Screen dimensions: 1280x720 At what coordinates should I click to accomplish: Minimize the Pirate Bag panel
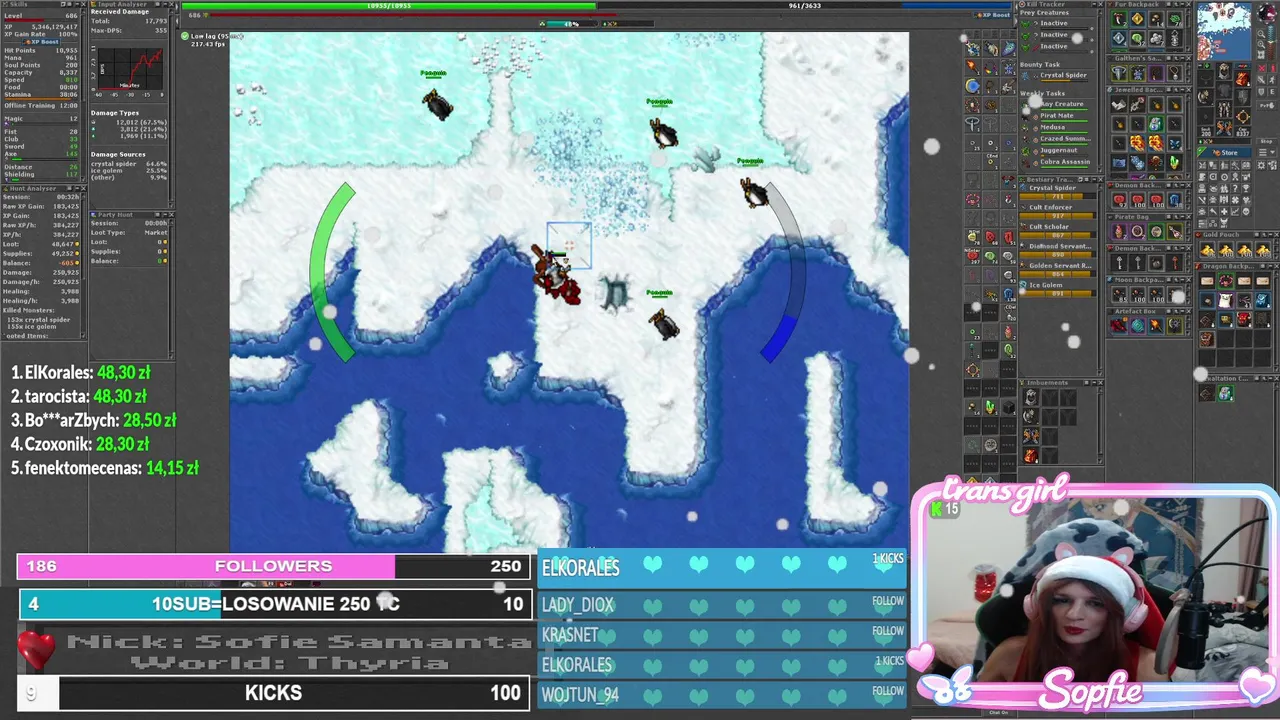(x=1182, y=217)
